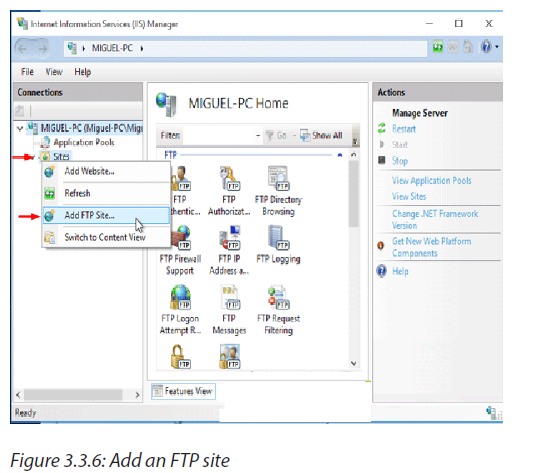534x473 pixels.
Task: Open the Filter dropdown arrow
Action: coord(258,136)
